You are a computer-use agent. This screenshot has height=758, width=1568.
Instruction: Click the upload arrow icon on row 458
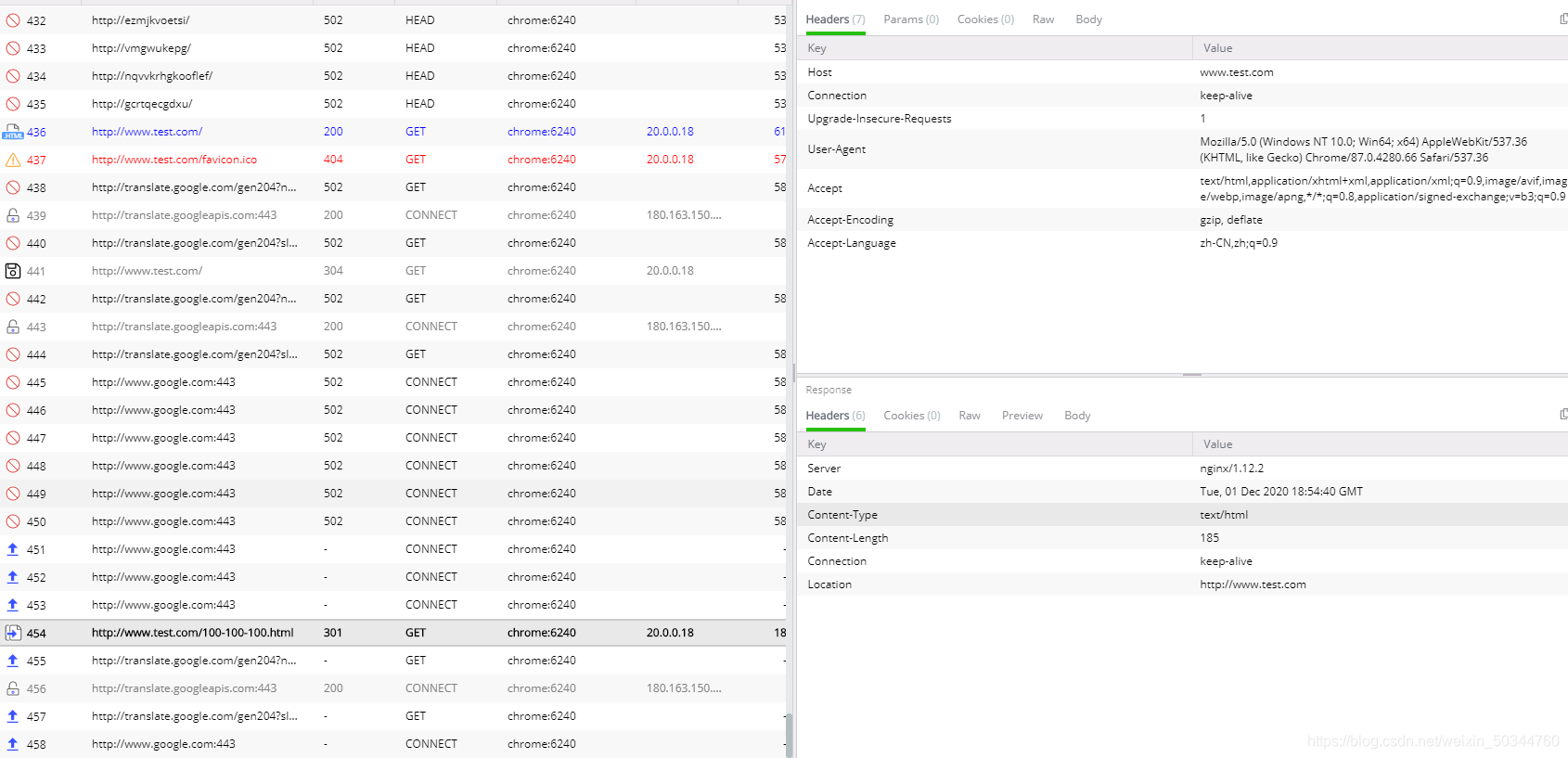pos(13,744)
